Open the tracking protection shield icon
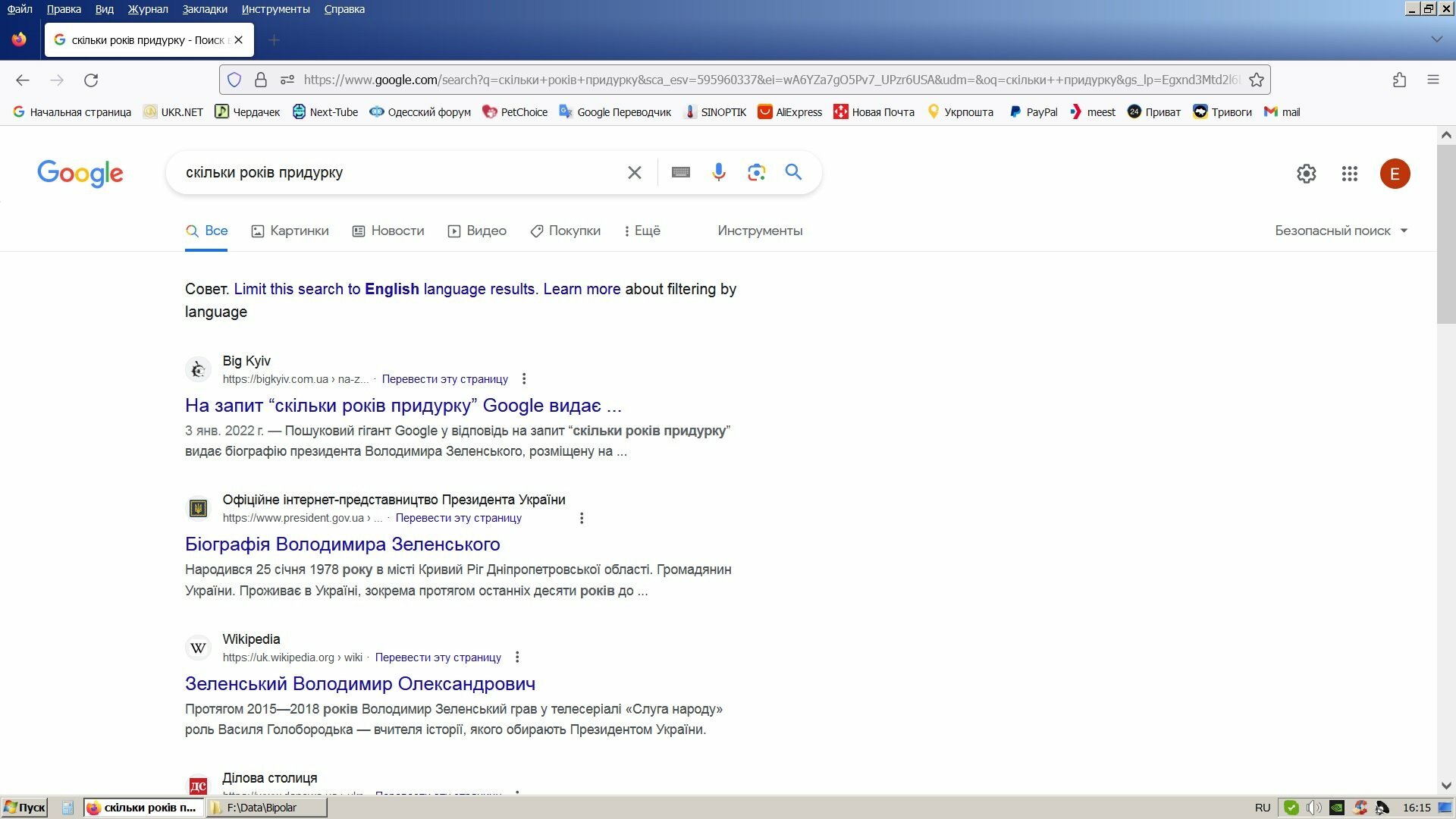Image resolution: width=1456 pixels, height=819 pixels. pos(234,80)
